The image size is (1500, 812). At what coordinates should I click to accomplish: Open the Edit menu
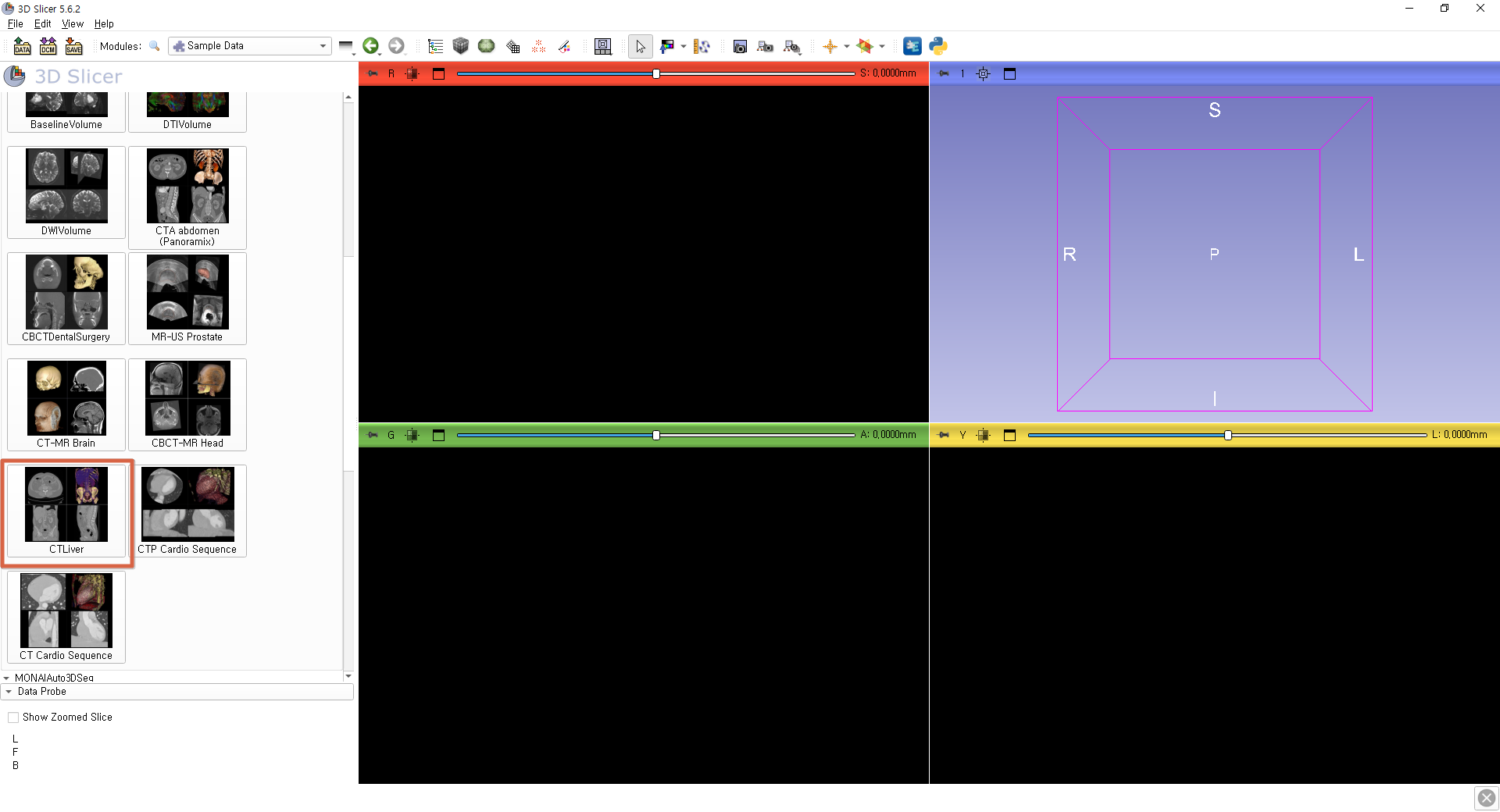(x=43, y=24)
